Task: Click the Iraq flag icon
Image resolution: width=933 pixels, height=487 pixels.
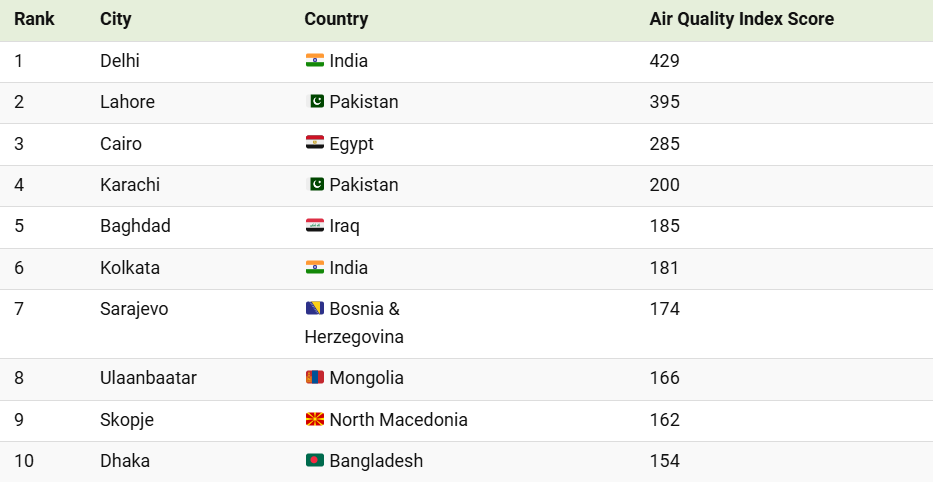Action: click(315, 226)
